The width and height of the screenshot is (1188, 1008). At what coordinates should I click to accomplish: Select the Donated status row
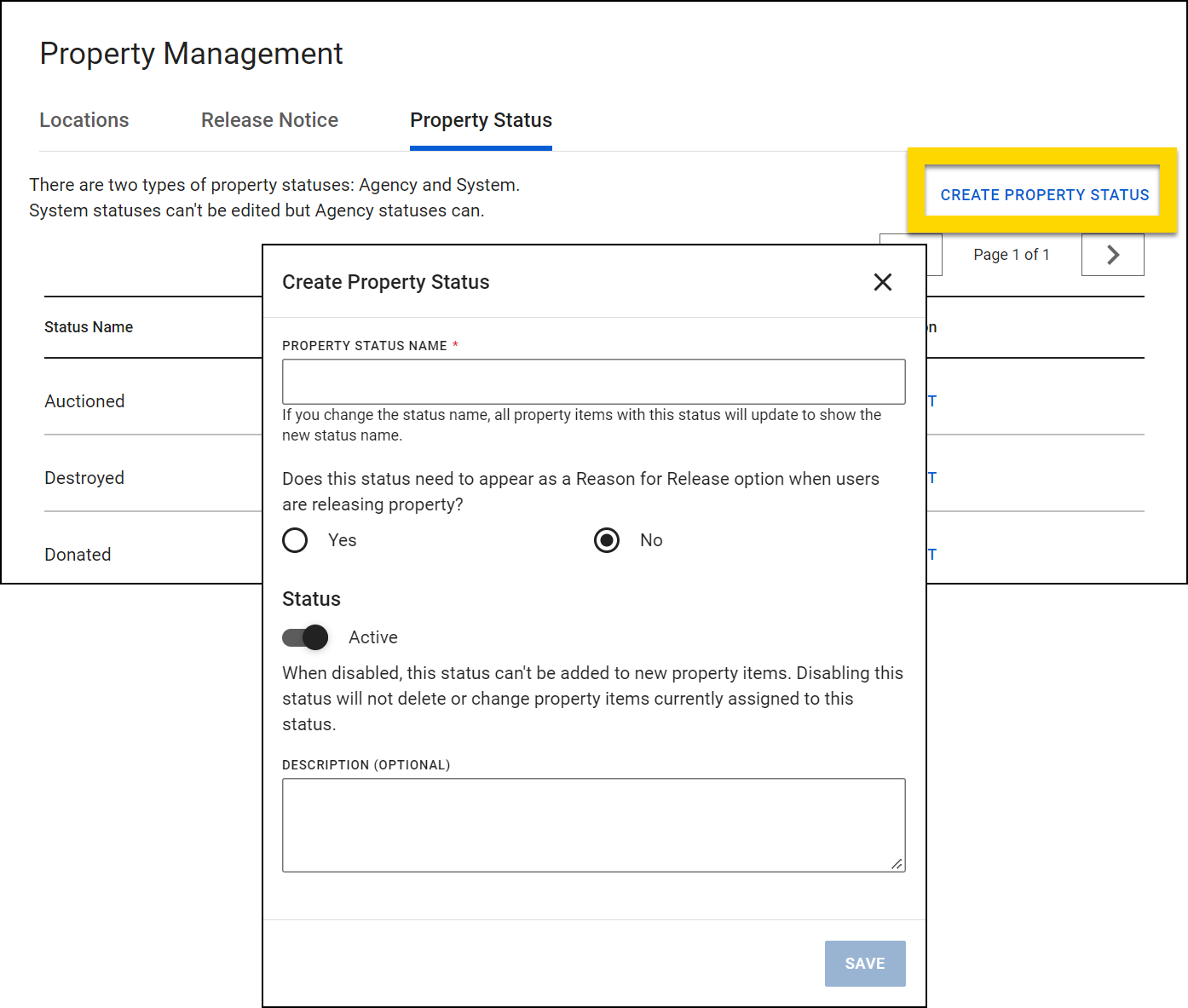click(x=78, y=555)
